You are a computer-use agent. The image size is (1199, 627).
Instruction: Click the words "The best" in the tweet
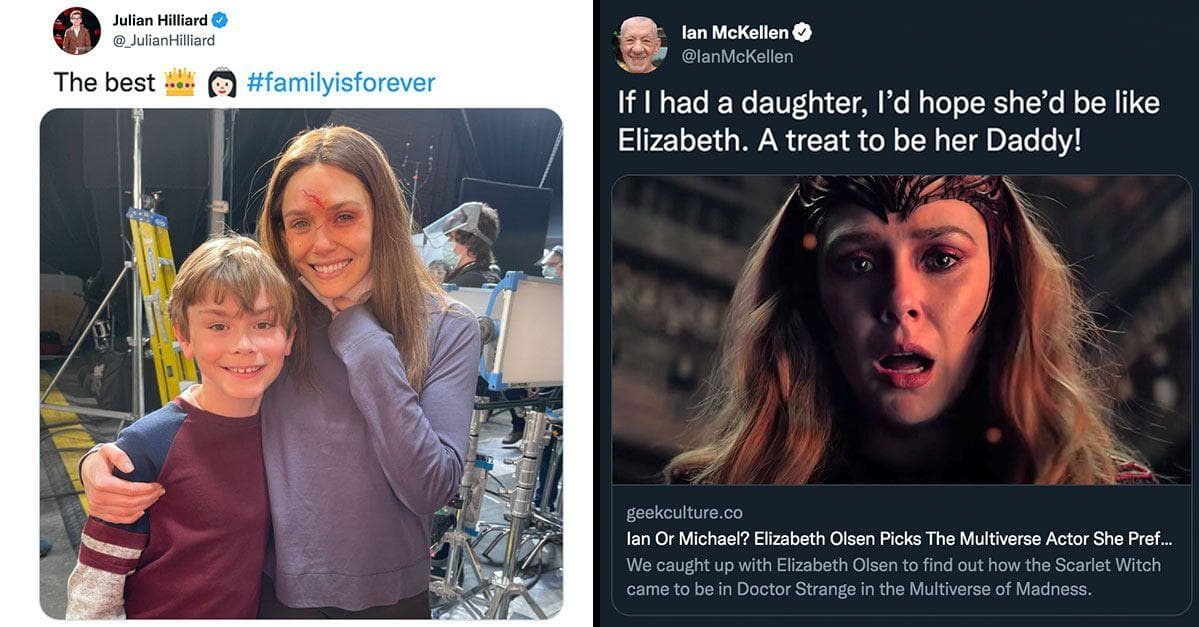[x=104, y=82]
